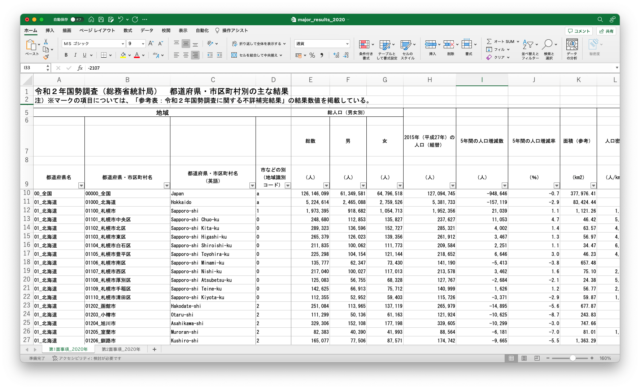Open the Page Layout ribbon tab
This screenshot has width=640, height=389.
click(x=97, y=31)
